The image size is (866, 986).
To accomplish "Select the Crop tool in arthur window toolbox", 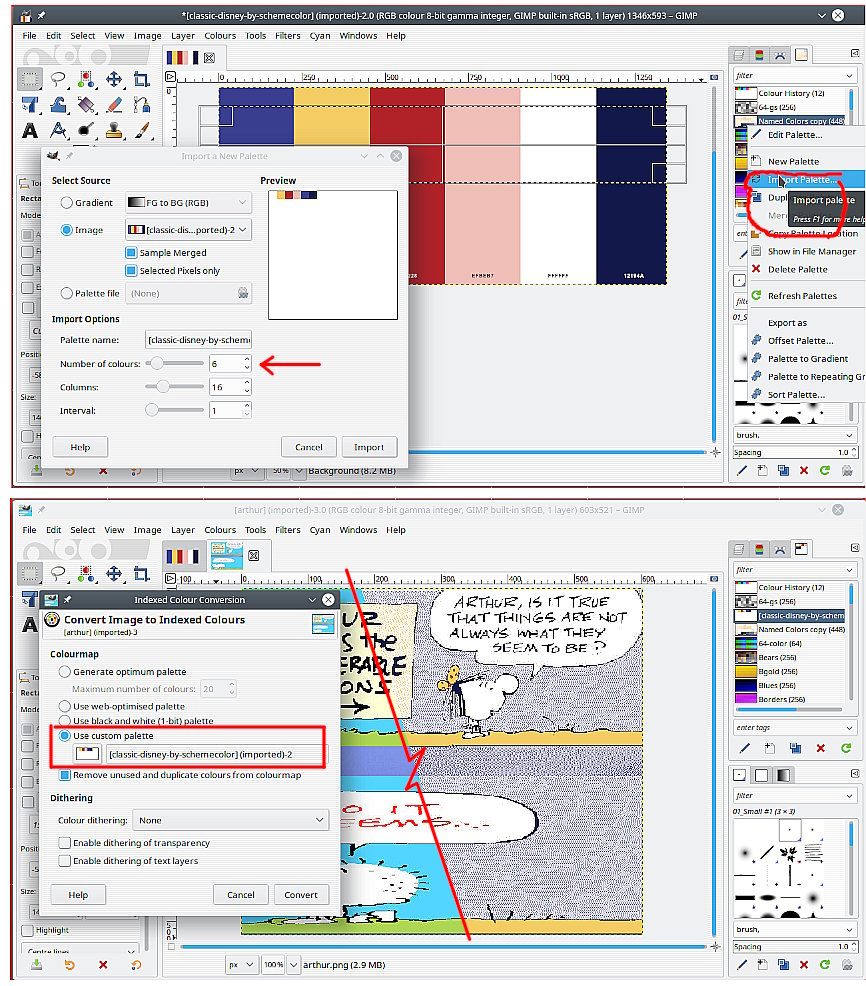I will click(142, 573).
